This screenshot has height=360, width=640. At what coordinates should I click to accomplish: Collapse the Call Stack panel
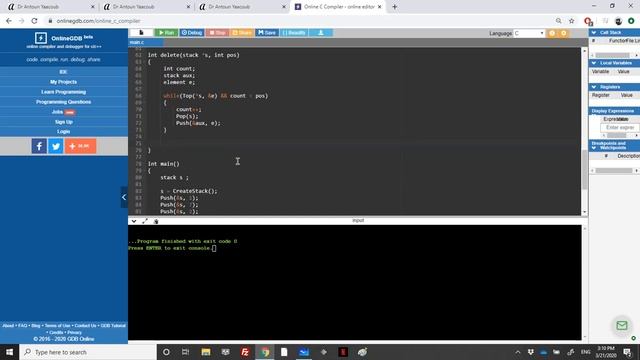594,32
